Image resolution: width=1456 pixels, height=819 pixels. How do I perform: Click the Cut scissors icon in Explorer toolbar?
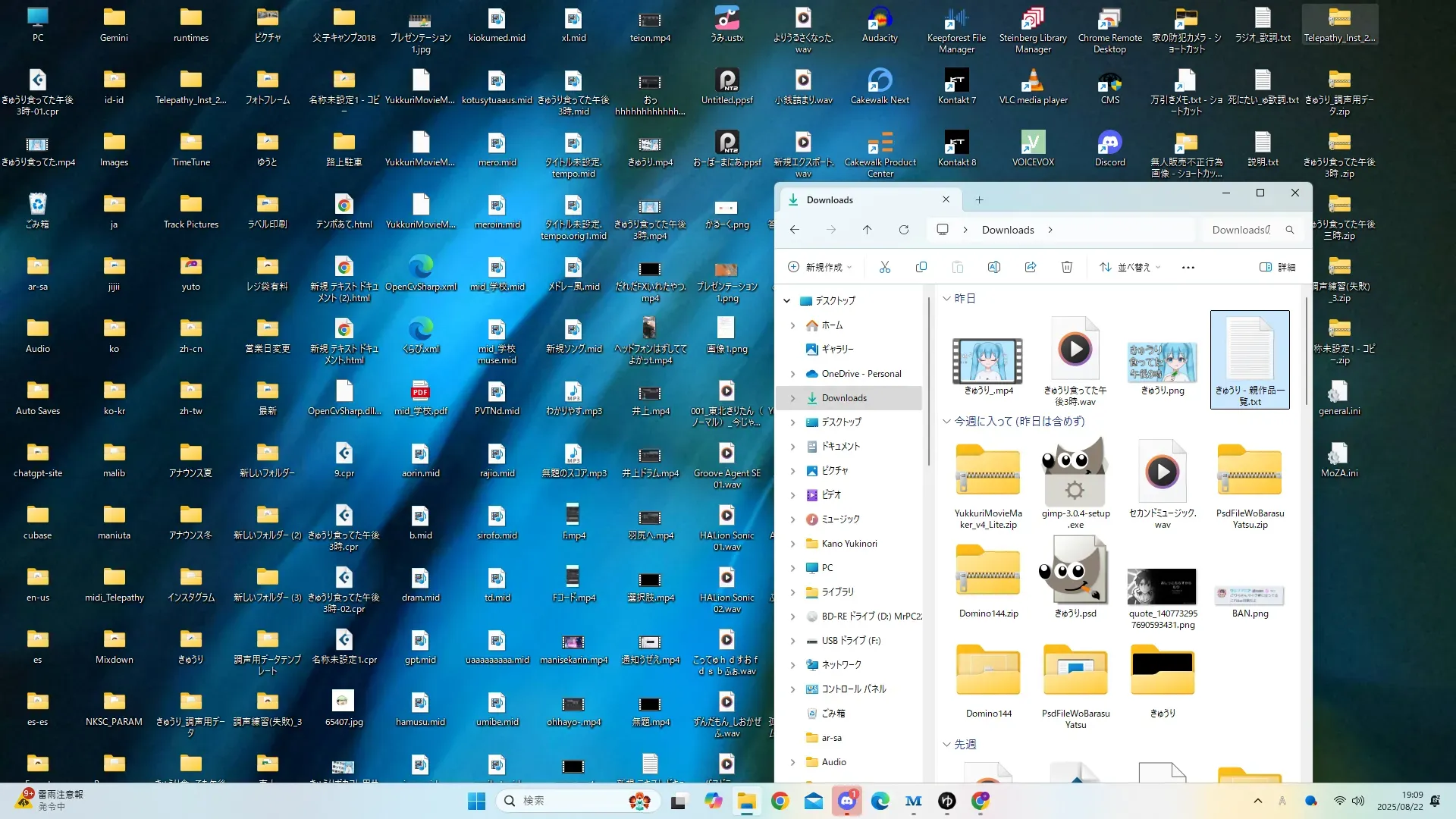884,267
